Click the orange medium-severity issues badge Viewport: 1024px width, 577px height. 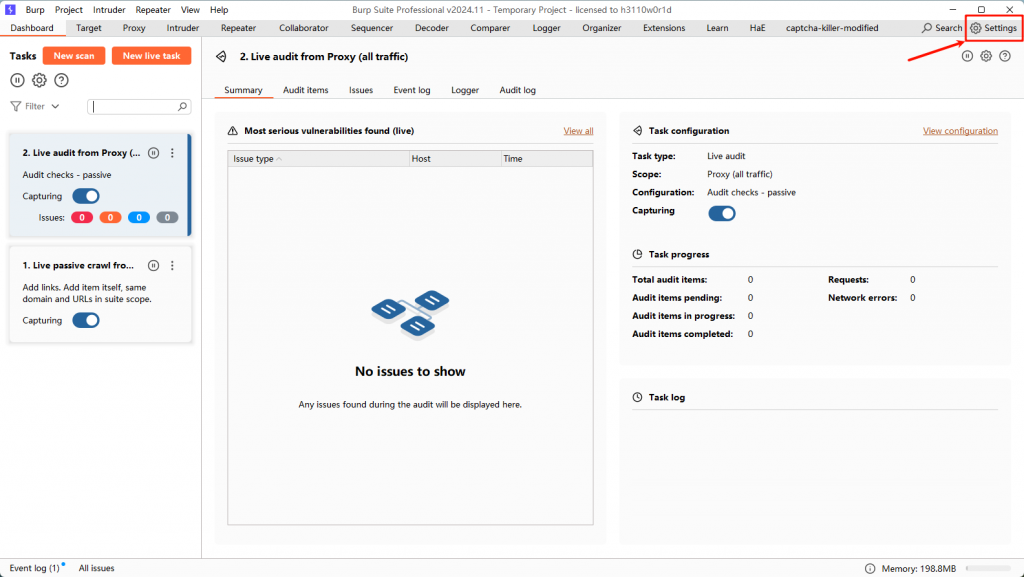pos(110,217)
